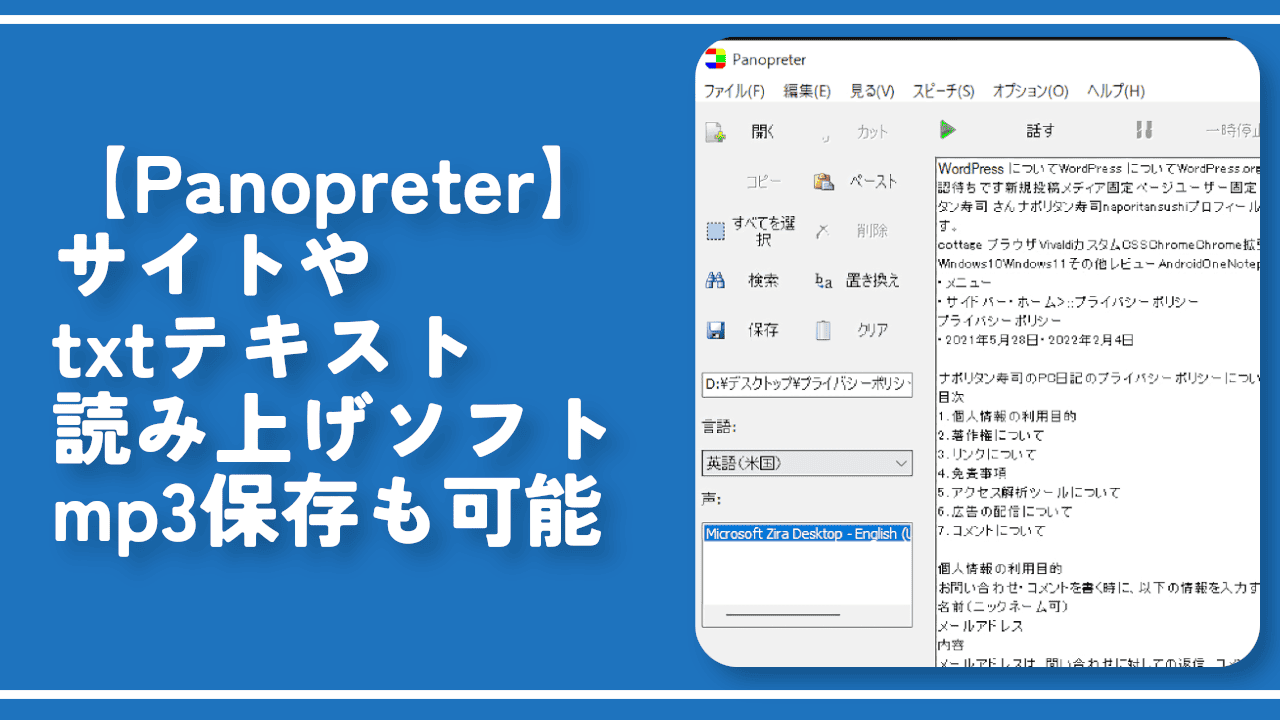
Task: Click the クリア blank page icon
Action: coord(823,330)
